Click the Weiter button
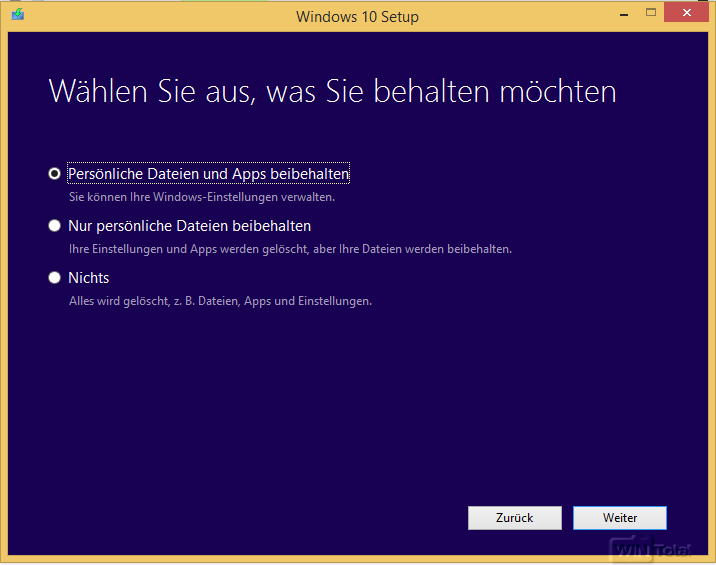Screen dimensions: 716x565 coord(620,517)
